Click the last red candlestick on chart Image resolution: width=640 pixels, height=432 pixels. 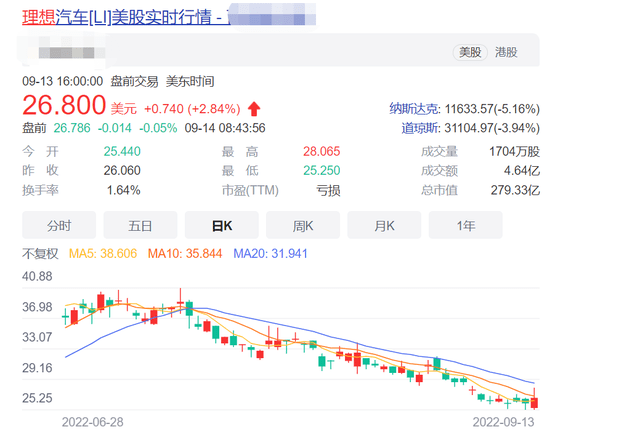534,402
